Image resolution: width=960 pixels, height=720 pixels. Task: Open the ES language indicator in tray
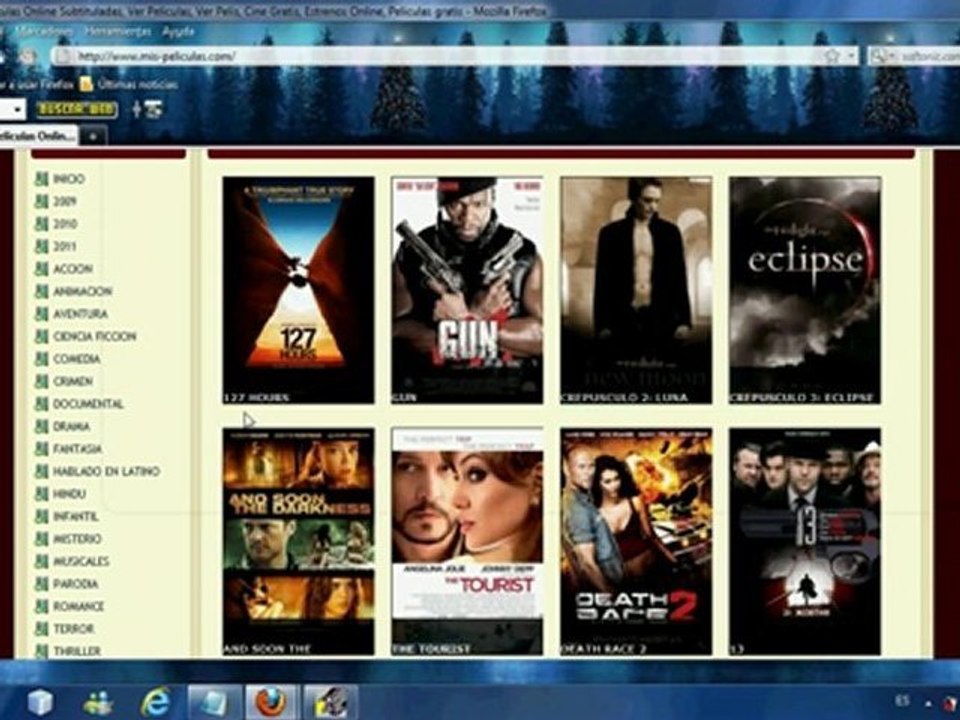[x=902, y=700]
